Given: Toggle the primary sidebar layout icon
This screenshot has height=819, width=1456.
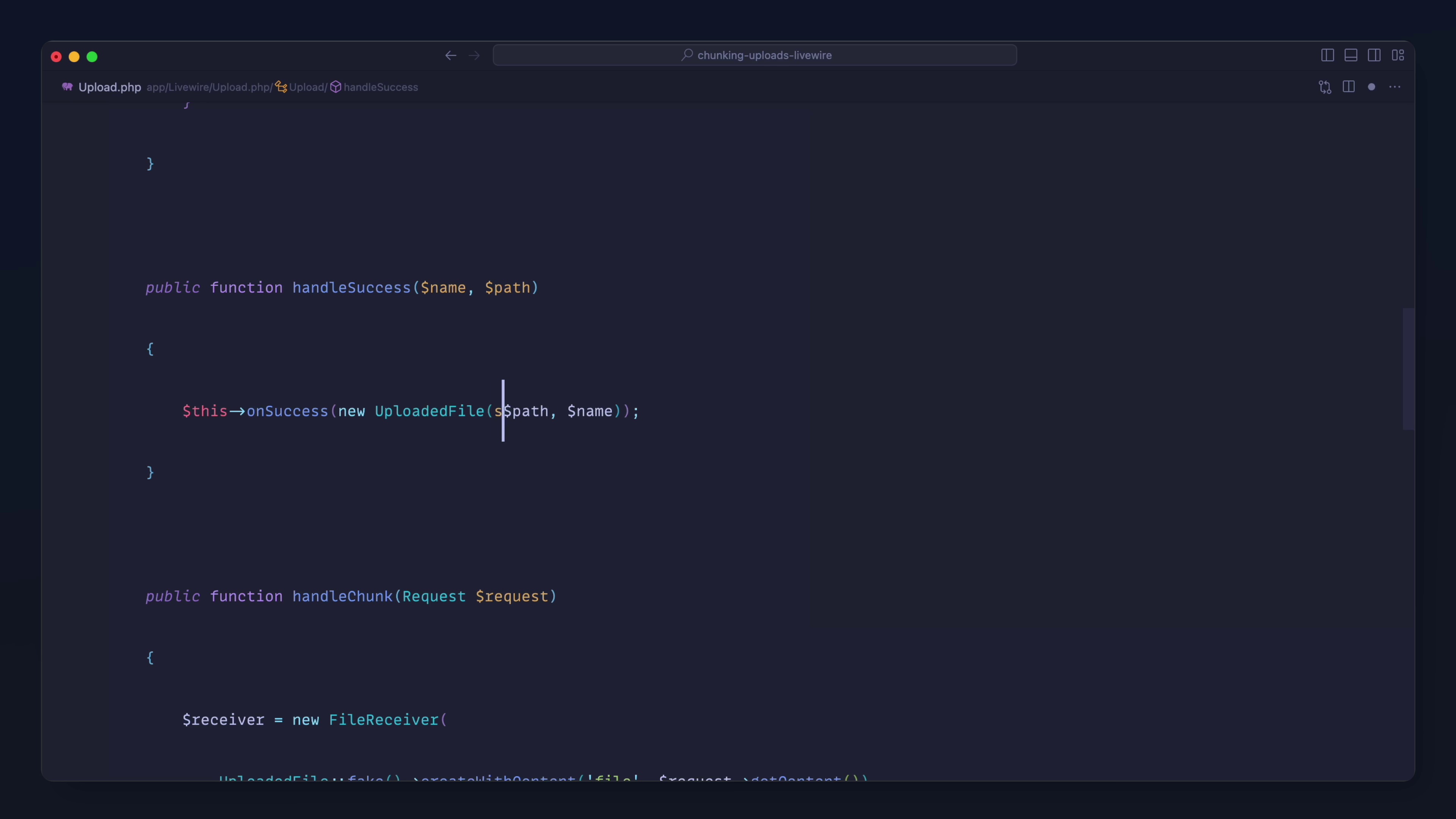Looking at the screenshot, I should click(x=1328, y=55).
